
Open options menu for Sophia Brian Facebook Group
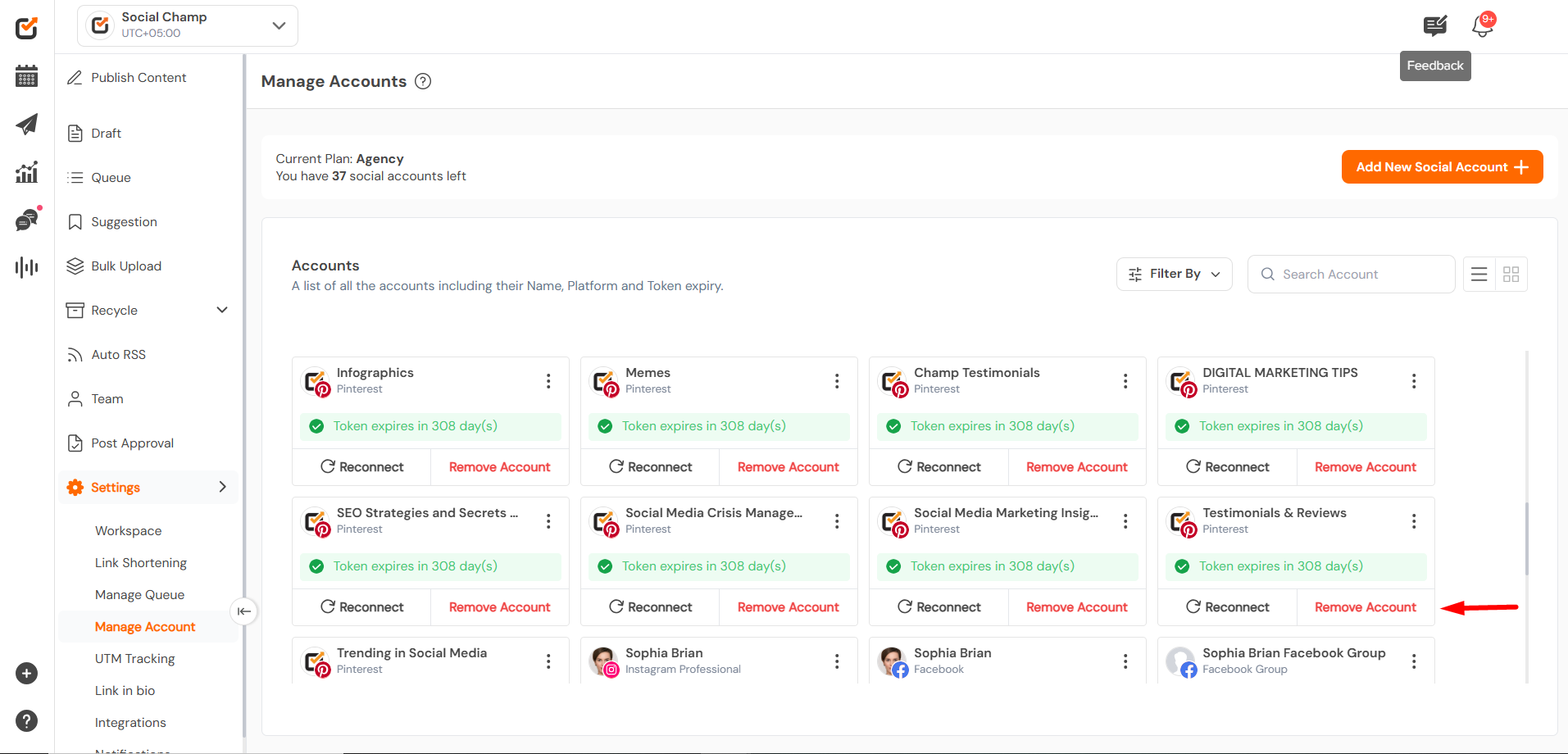click(1414, 661)
